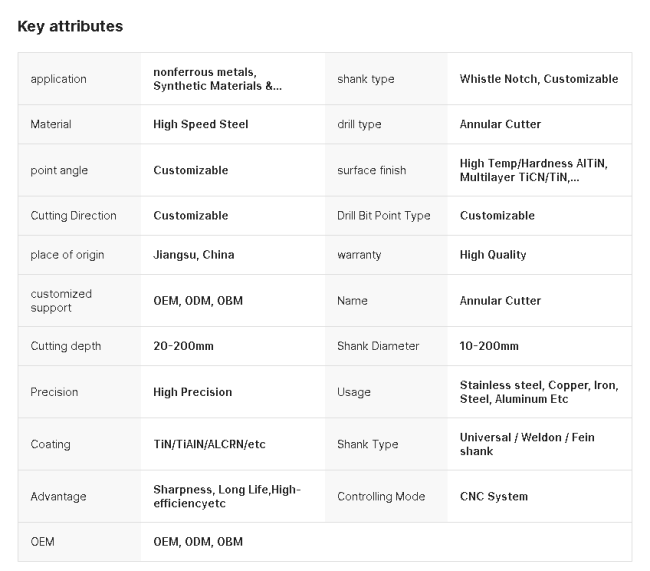Click the "20-200mm" cutting depth value
This screenshot has width=650, height=571.
pos(183,346)
